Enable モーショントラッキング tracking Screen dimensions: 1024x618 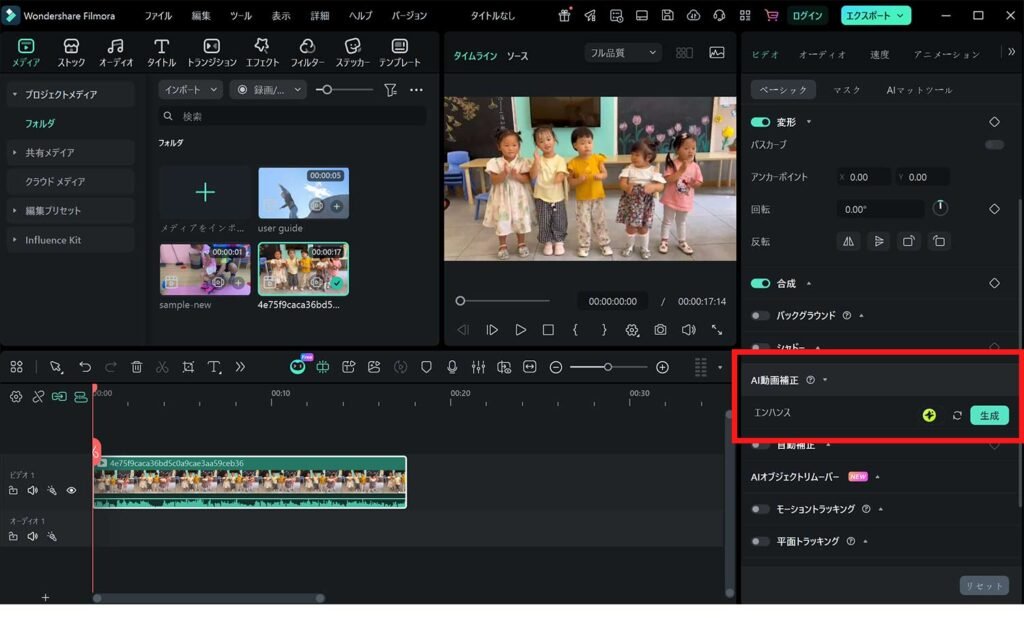coord(759,509)
